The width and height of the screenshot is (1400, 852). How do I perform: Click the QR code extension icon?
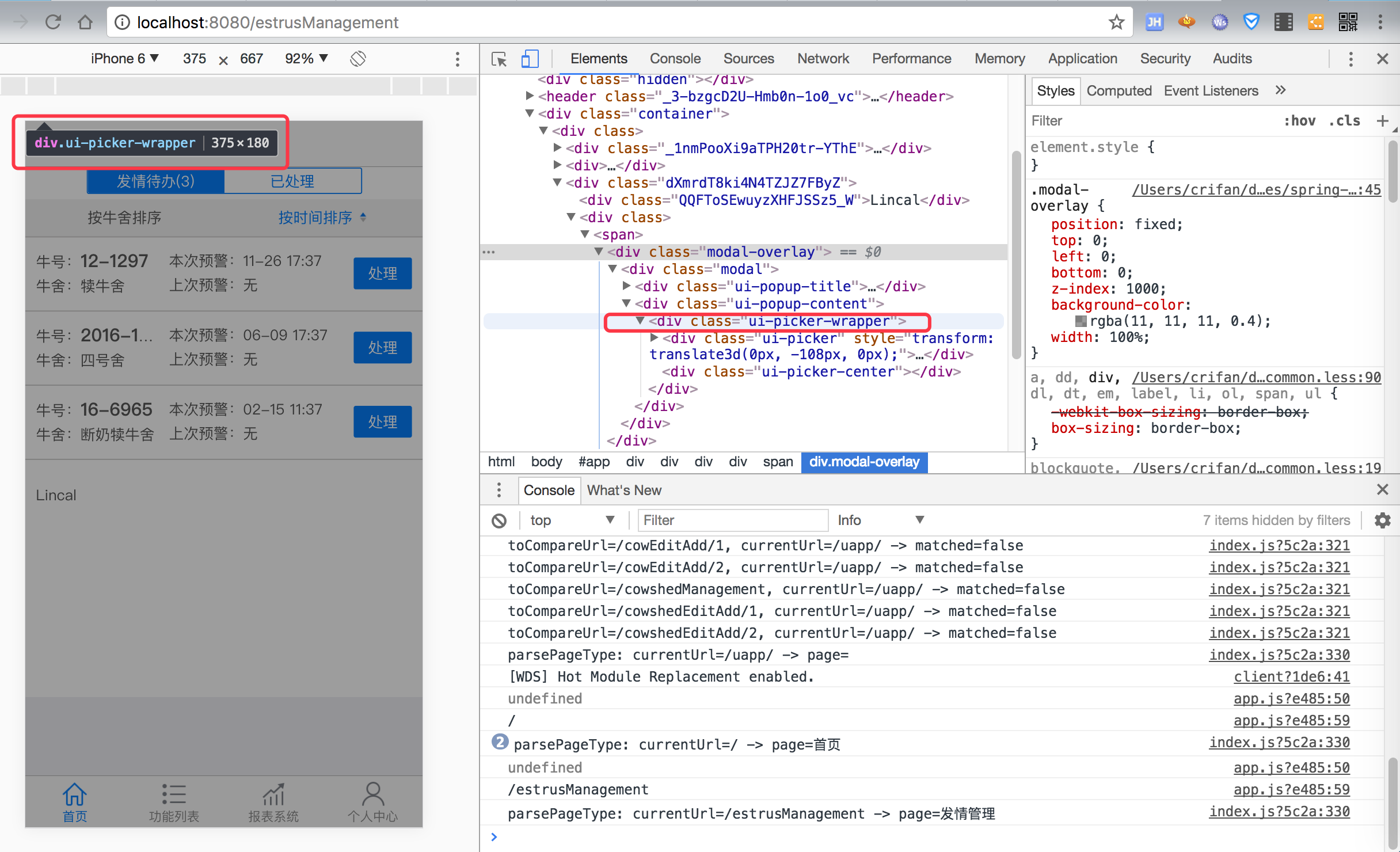tap(1348, 22)
